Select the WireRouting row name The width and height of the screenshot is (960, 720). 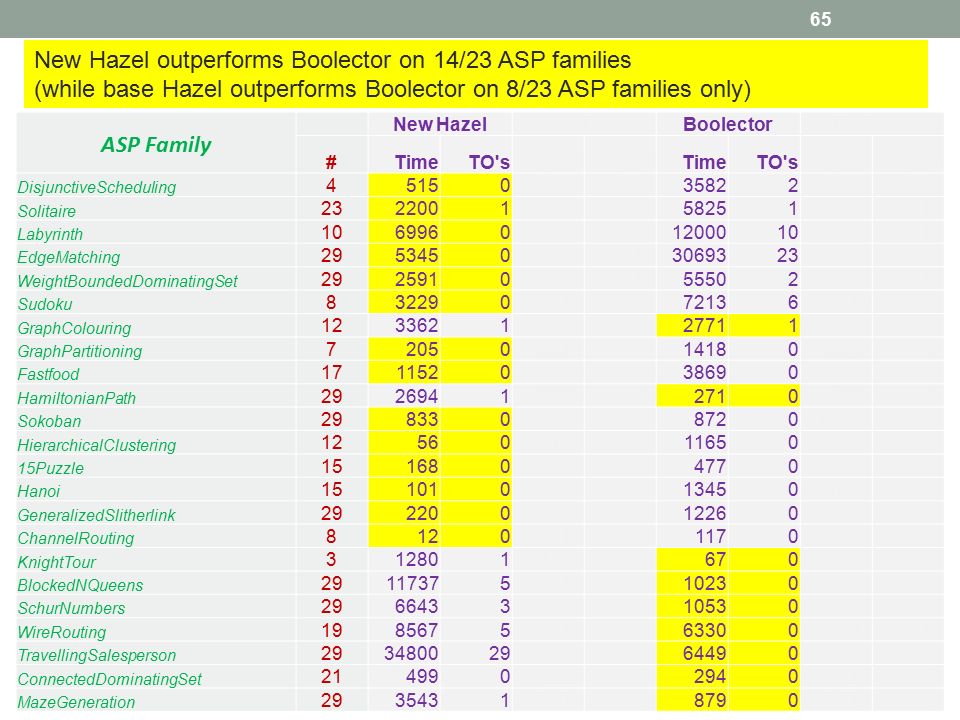62,632
